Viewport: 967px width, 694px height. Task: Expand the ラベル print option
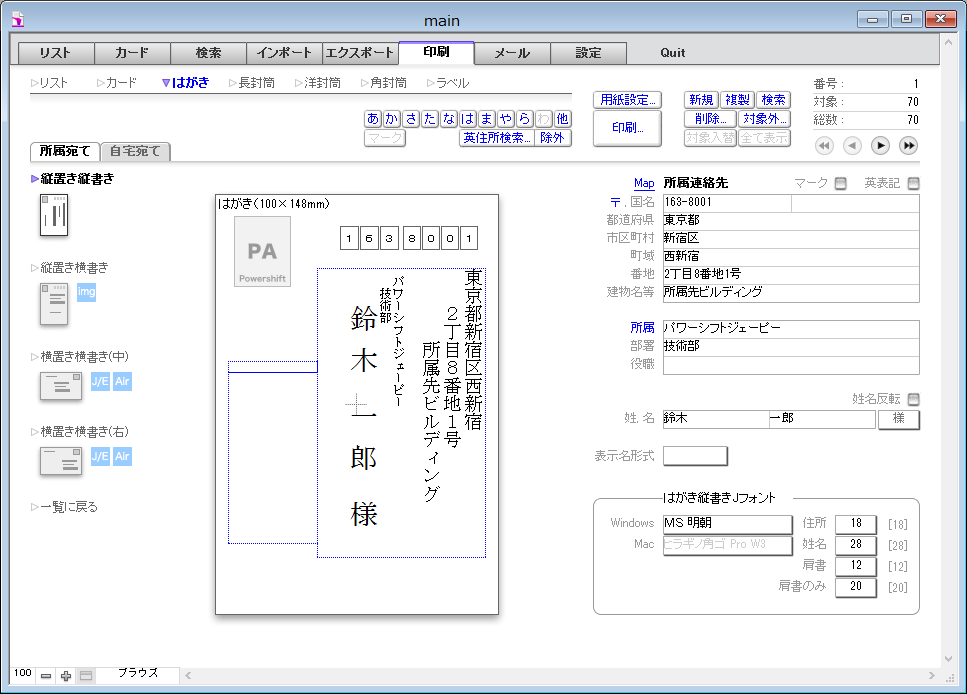point(447,83)
